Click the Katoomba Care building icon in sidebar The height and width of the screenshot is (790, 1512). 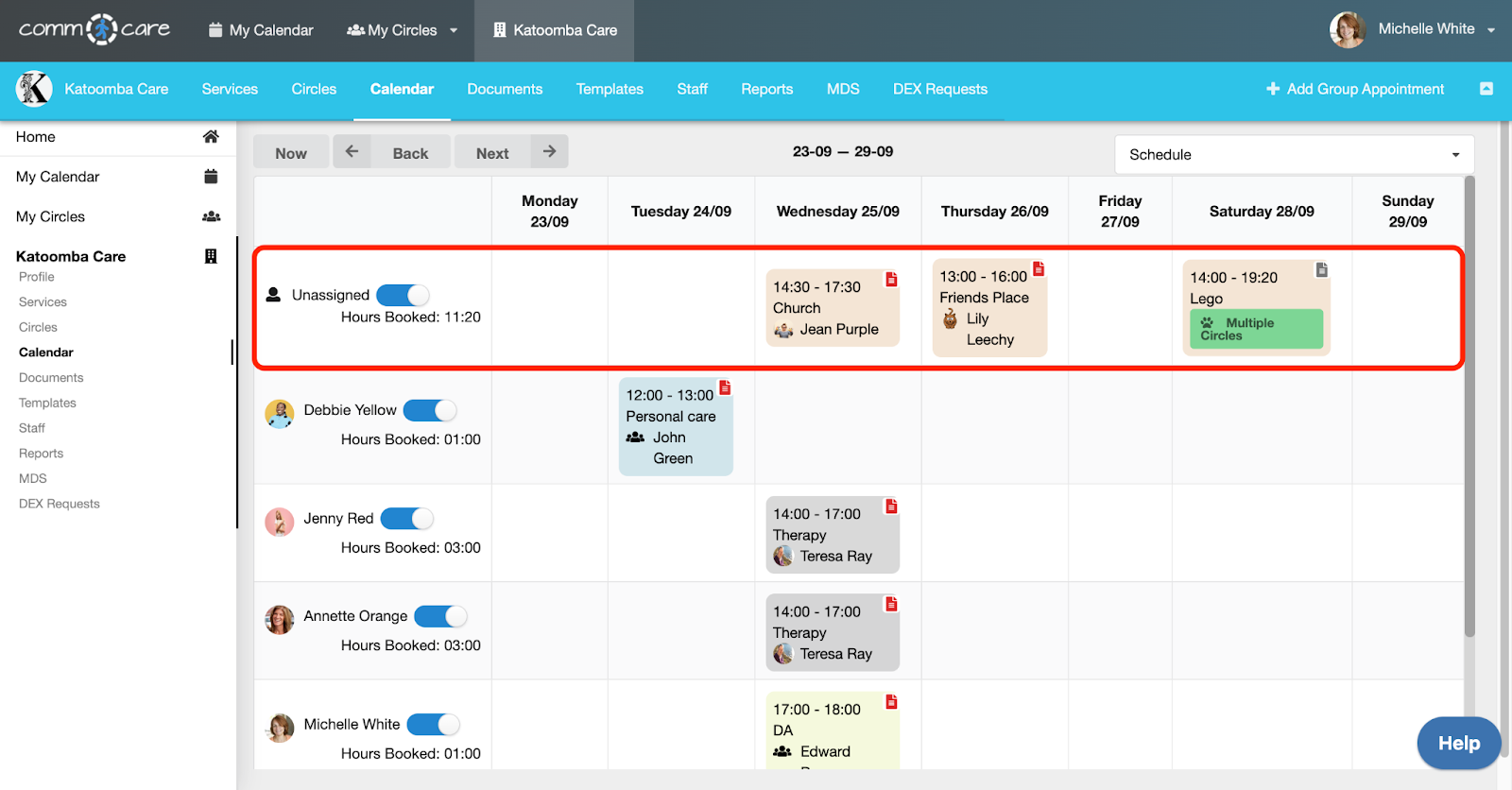(x=211, y=256)
